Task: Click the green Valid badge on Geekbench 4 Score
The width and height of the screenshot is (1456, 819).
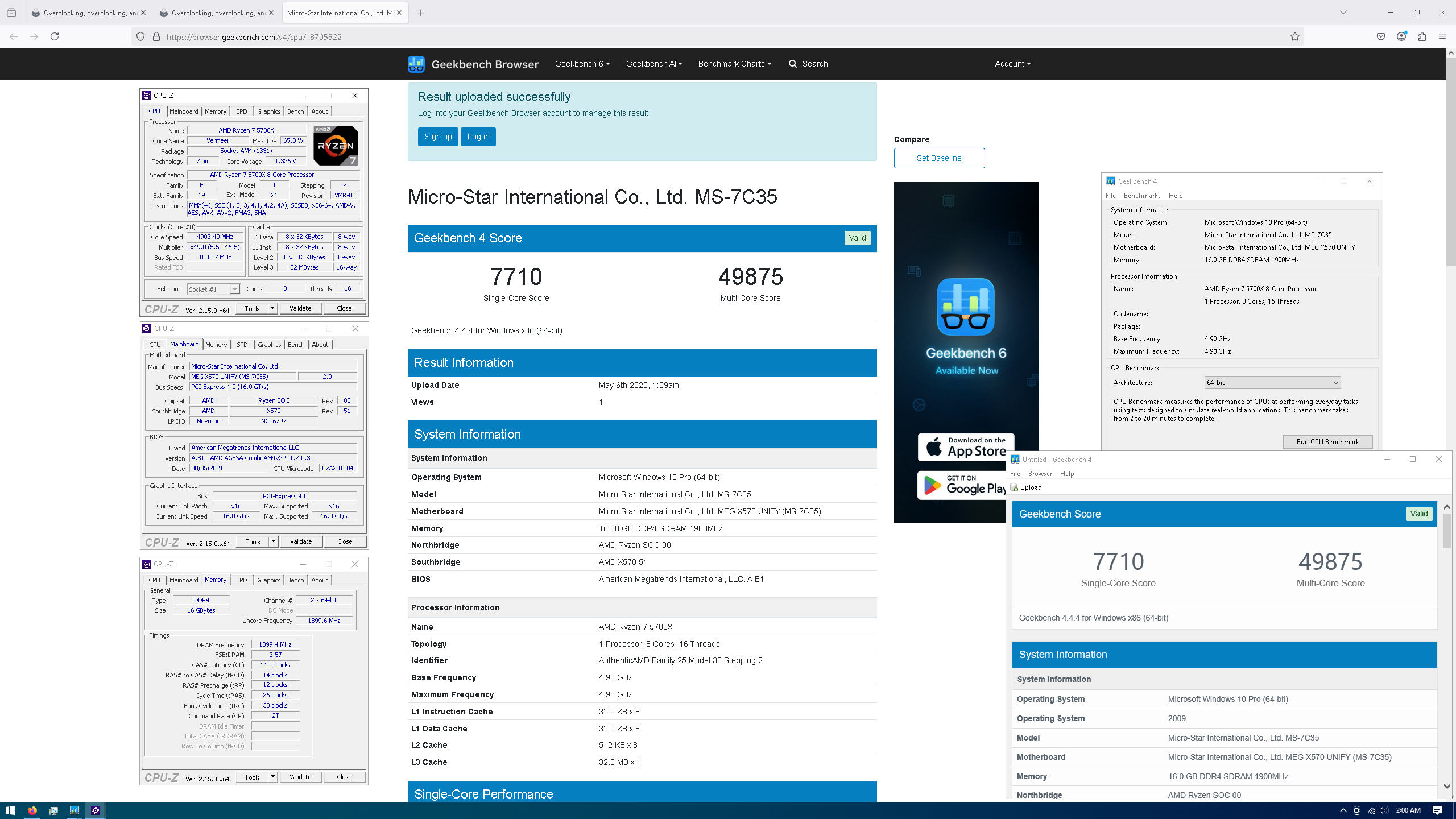Action: click(x=857, y=238)
